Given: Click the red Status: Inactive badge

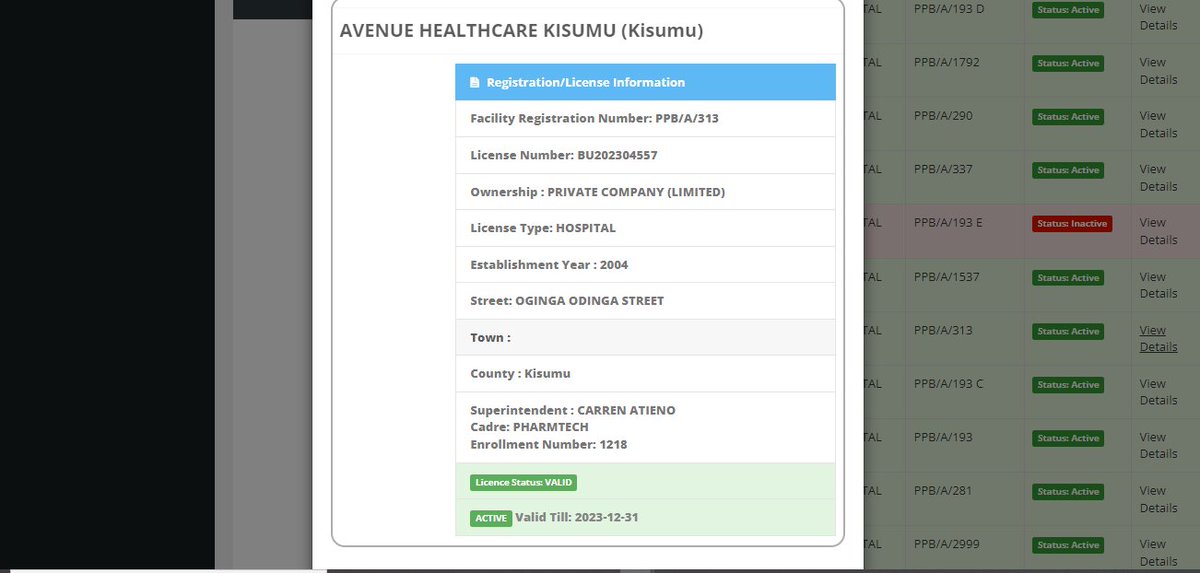Looking at the screenshot, I should (1073, 224).
